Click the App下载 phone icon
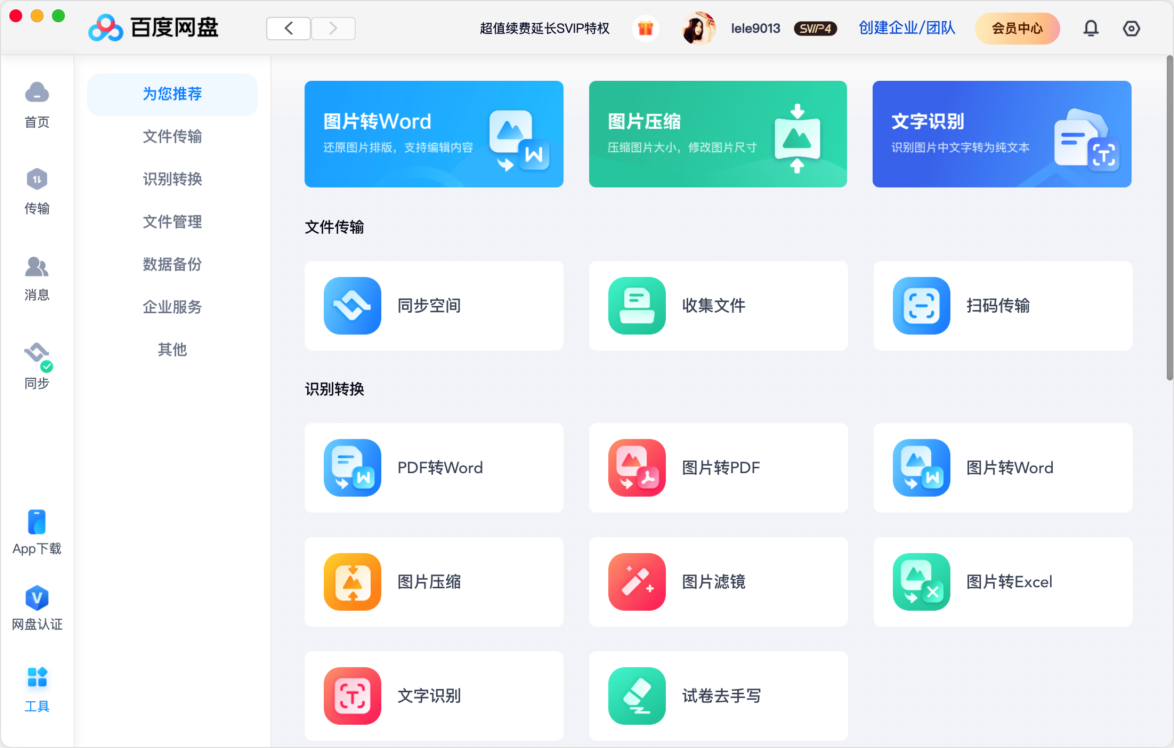Viewport: 1174px width, 748px height. (x=37, y=521)
